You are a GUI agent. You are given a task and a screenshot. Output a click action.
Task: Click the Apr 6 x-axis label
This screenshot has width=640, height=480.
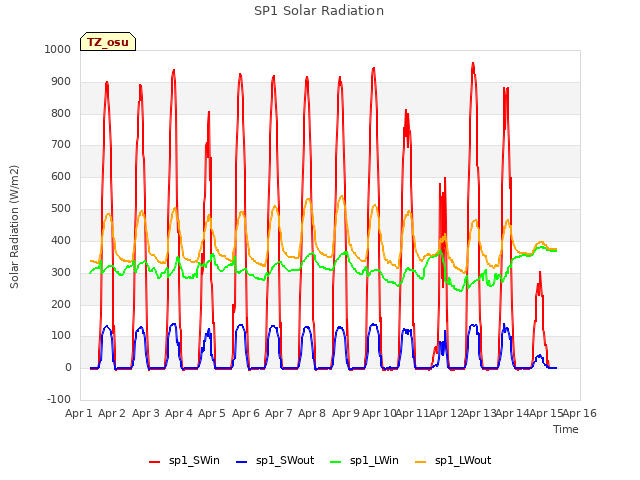click(246, 413)
